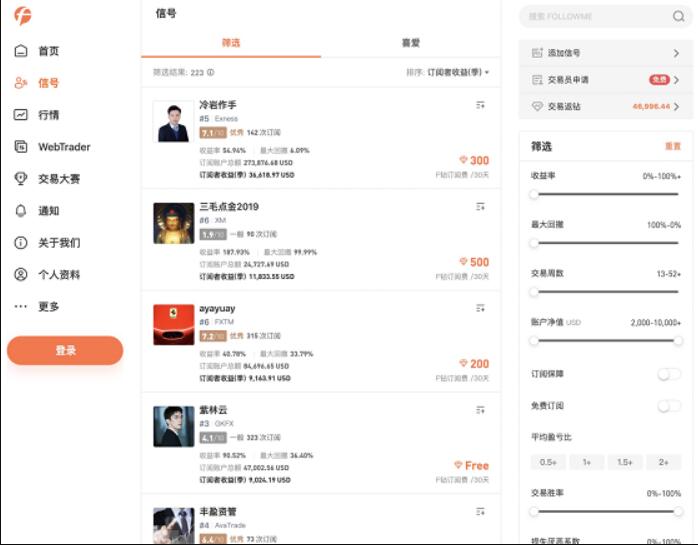
Task: Select the 0.5+ profit-loss ratio option
Action: 548,462
